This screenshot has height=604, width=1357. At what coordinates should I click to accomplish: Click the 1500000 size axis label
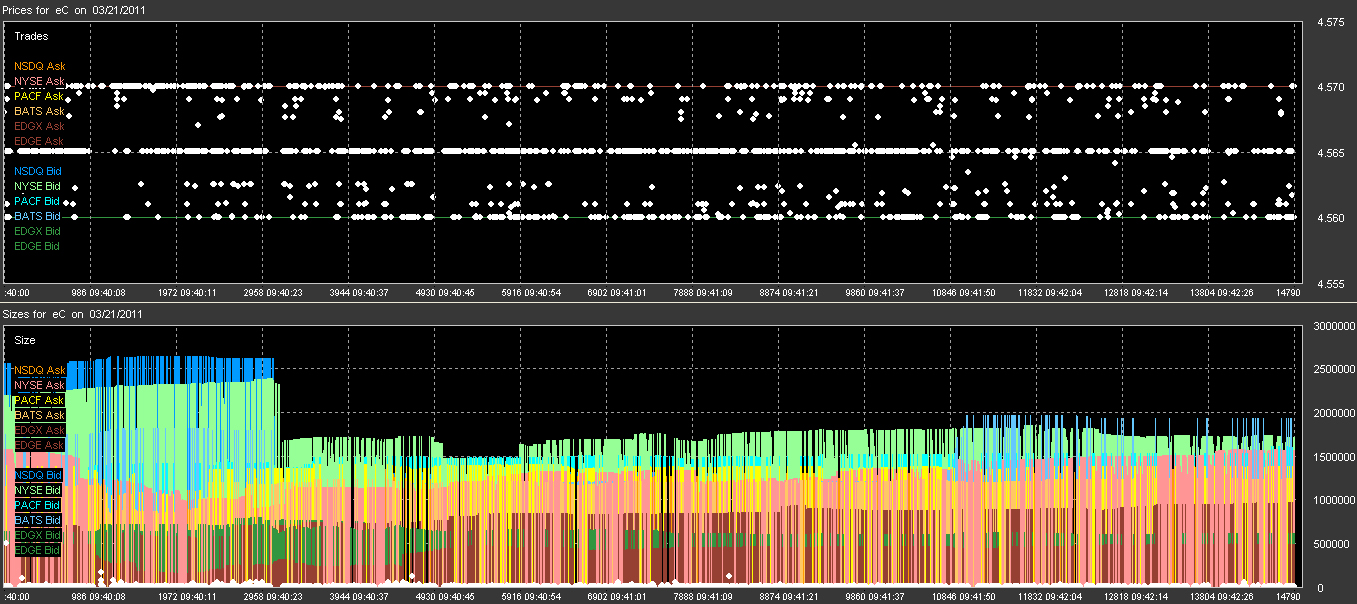[1334, 457]
